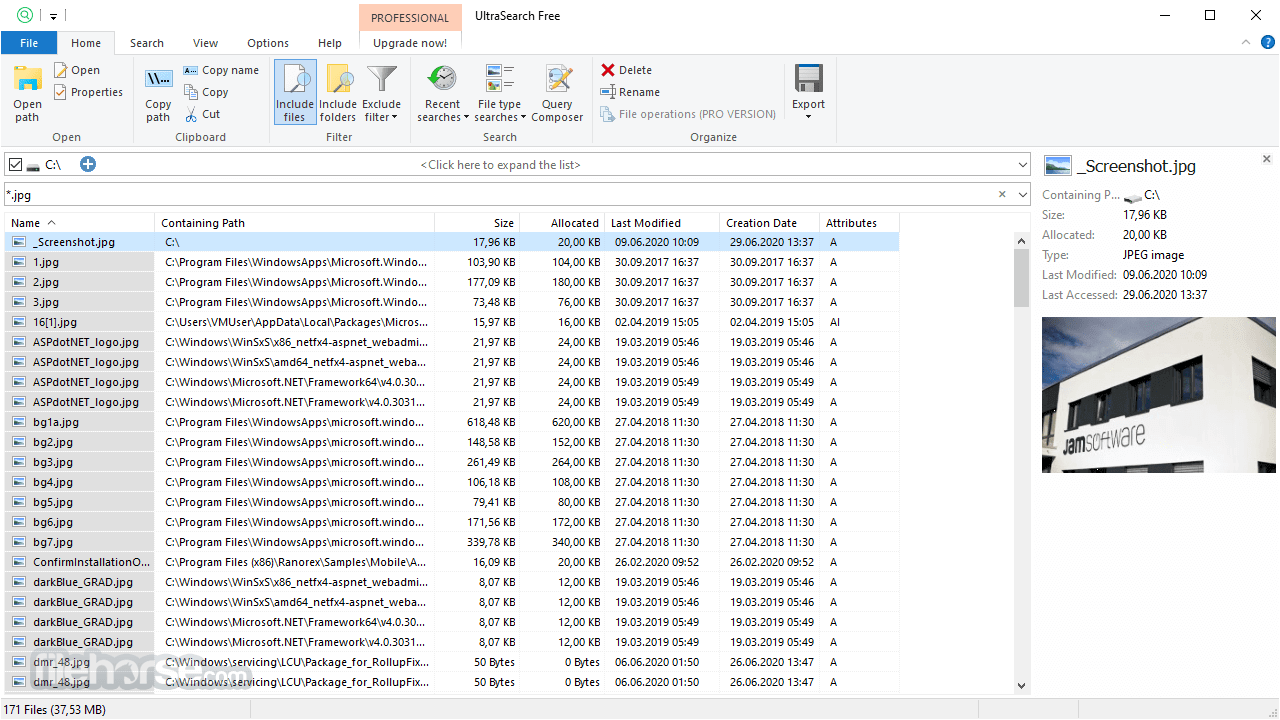
Task: Click the Properties icon in ribbon
Action: (x=61, y=92)
